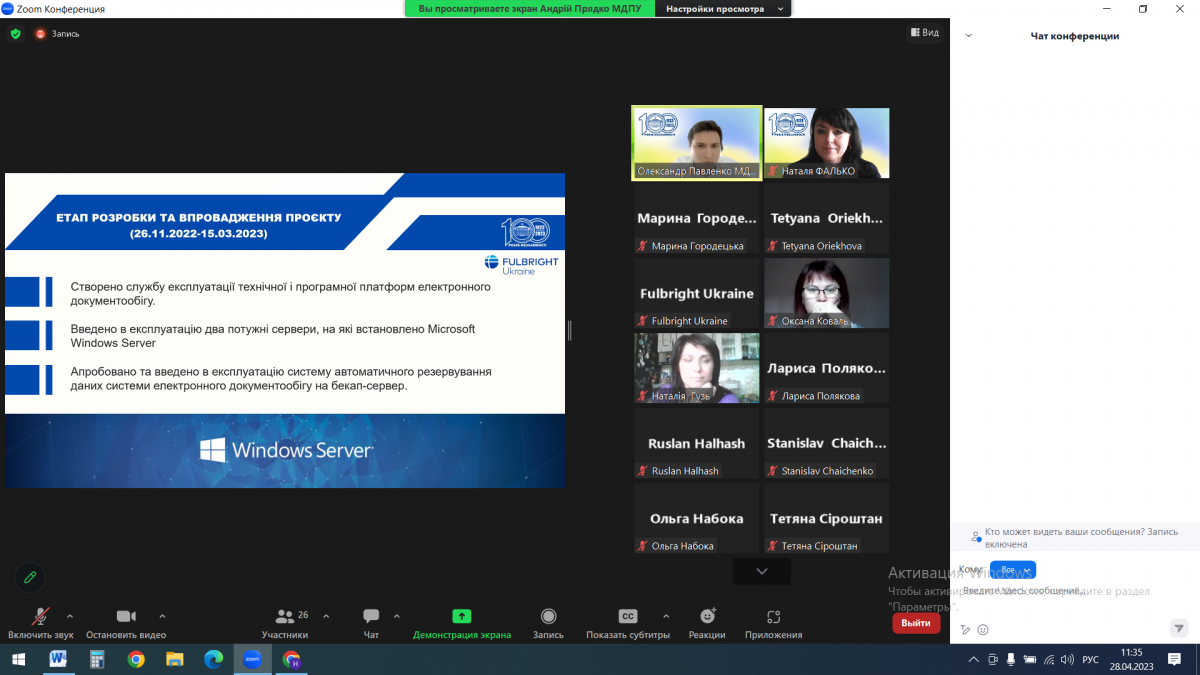Open the Participants panel icon
This screenshot has width=1200, height=675.
click(284, 617)
